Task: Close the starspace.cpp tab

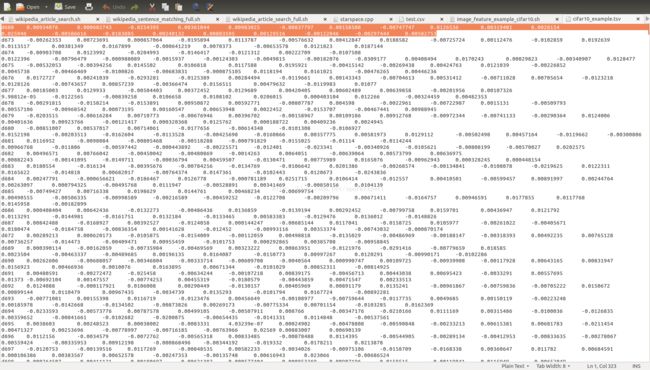Action: coord(391,19)
